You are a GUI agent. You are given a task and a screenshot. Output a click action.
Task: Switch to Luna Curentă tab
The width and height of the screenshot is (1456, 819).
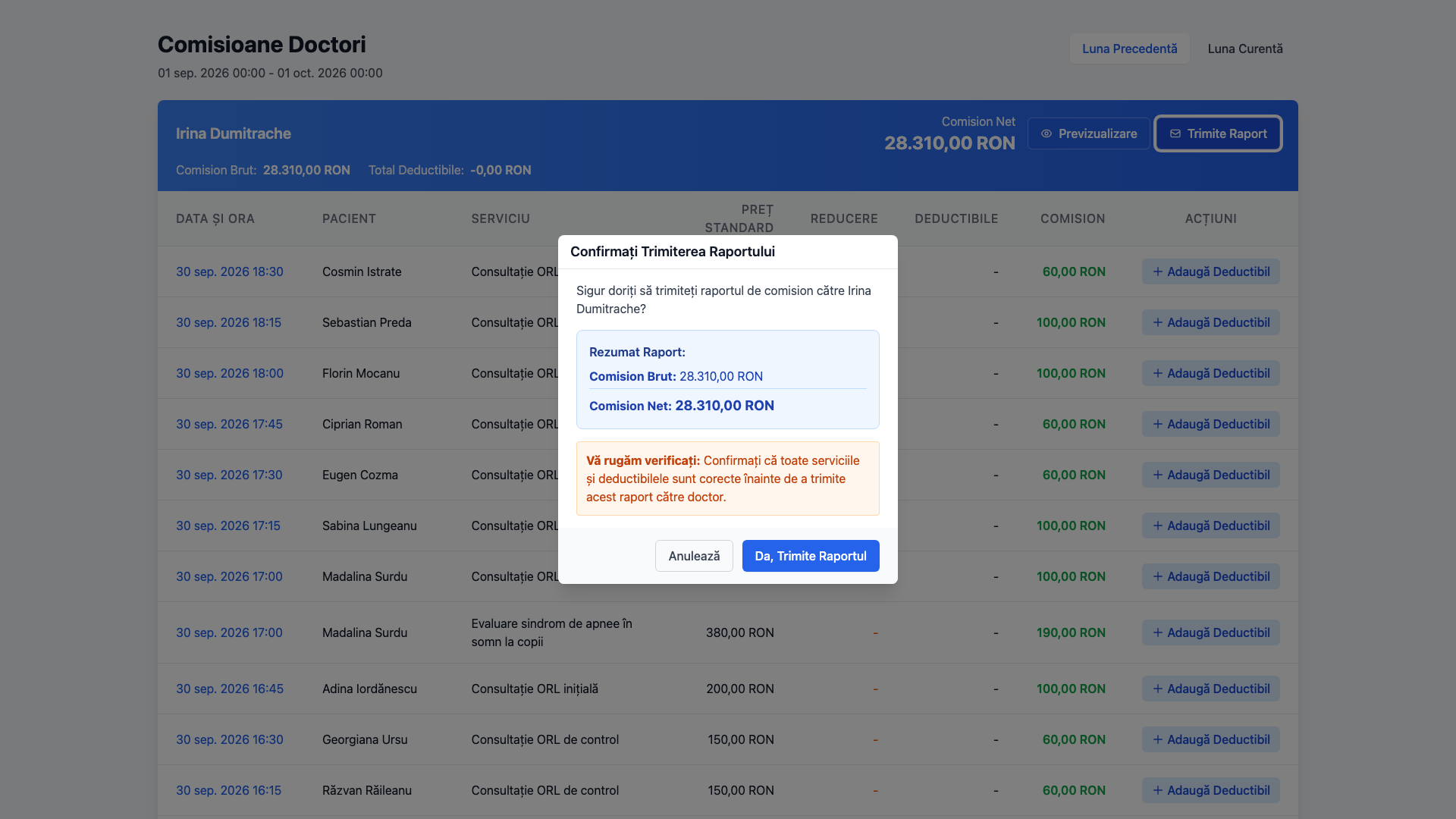coord(1245,49)
